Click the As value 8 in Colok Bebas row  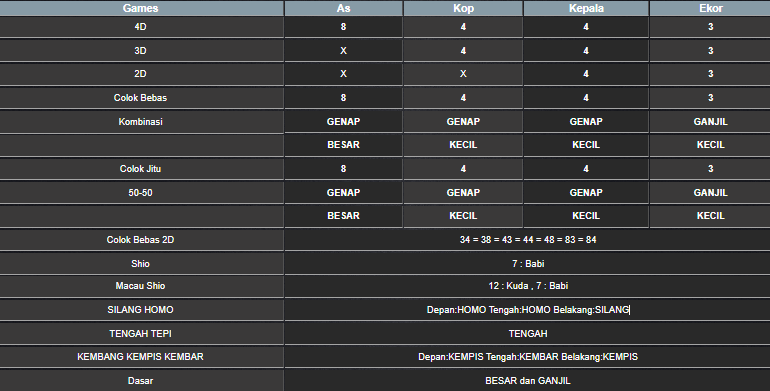click(343, 98)
